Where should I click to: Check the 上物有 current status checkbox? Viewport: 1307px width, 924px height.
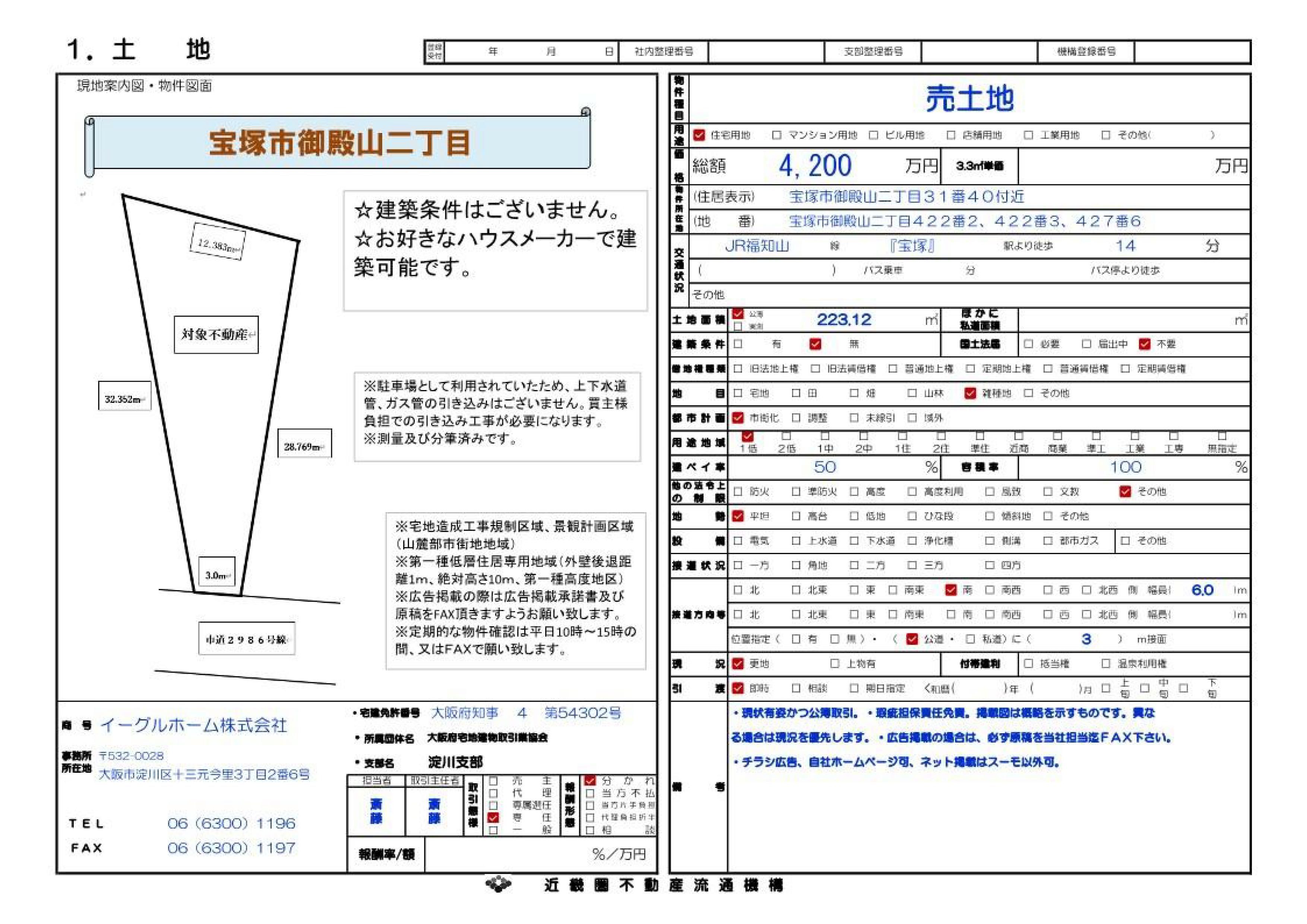[x=835, y=663]
